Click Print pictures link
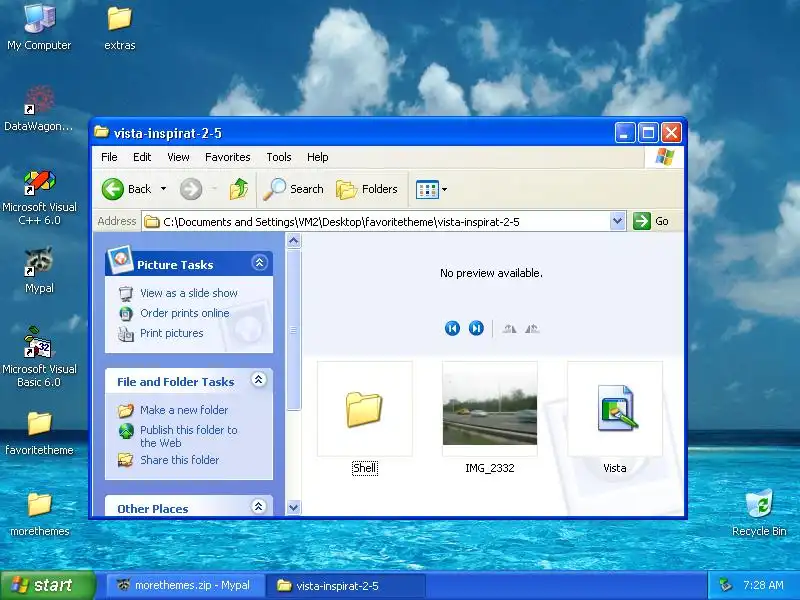The height and width of the screenshot is (600, 800). (171, 333)
